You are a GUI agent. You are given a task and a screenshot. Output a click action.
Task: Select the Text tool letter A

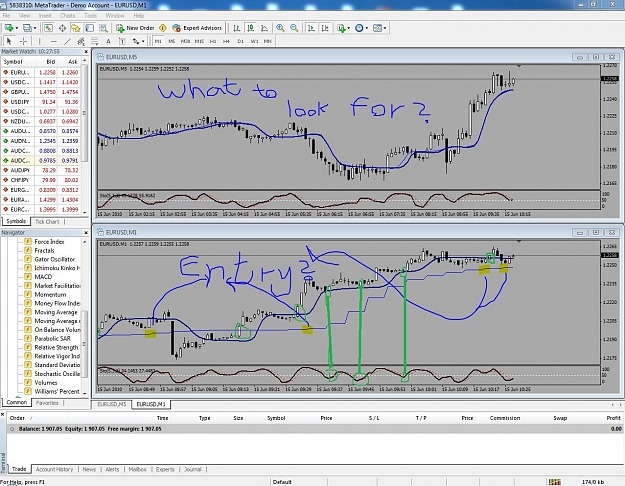tap(108, 41)
